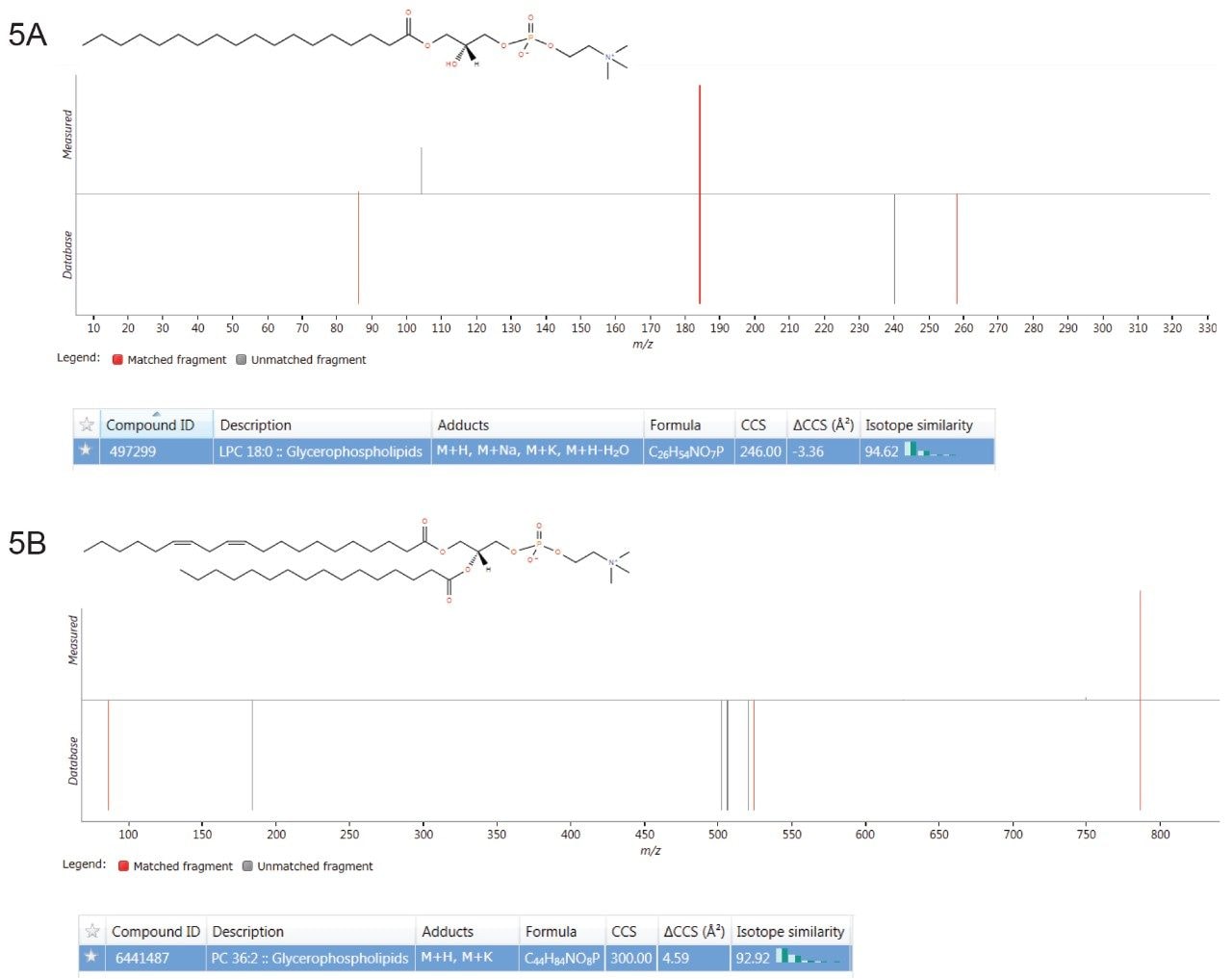Click the red Matched fragment swatch in the 5B legend

click(123, 866)
